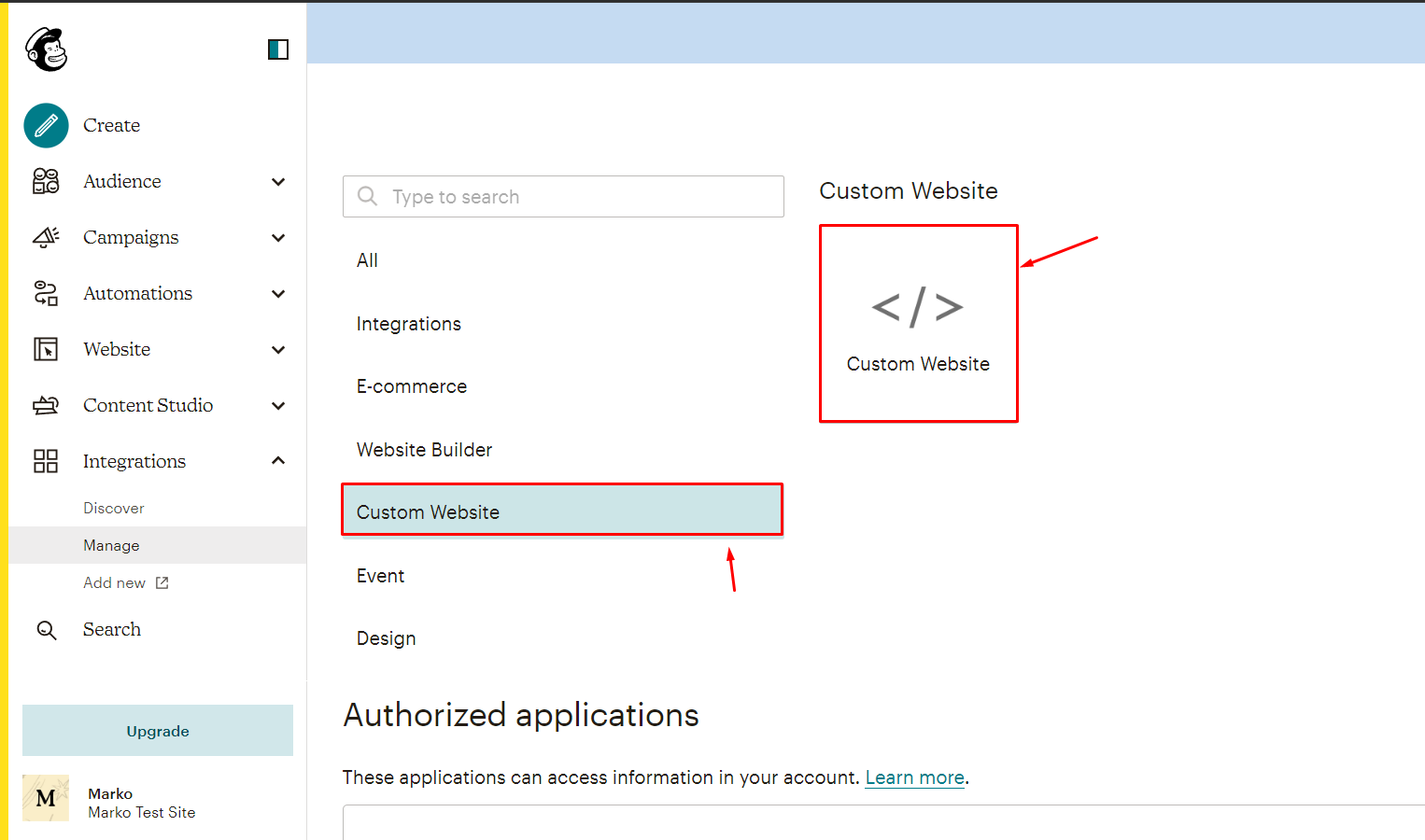The height and width of the screenshot is (840, 1425).
Task: Click the magnifier icon in the search box
Action: click(368, 196)
